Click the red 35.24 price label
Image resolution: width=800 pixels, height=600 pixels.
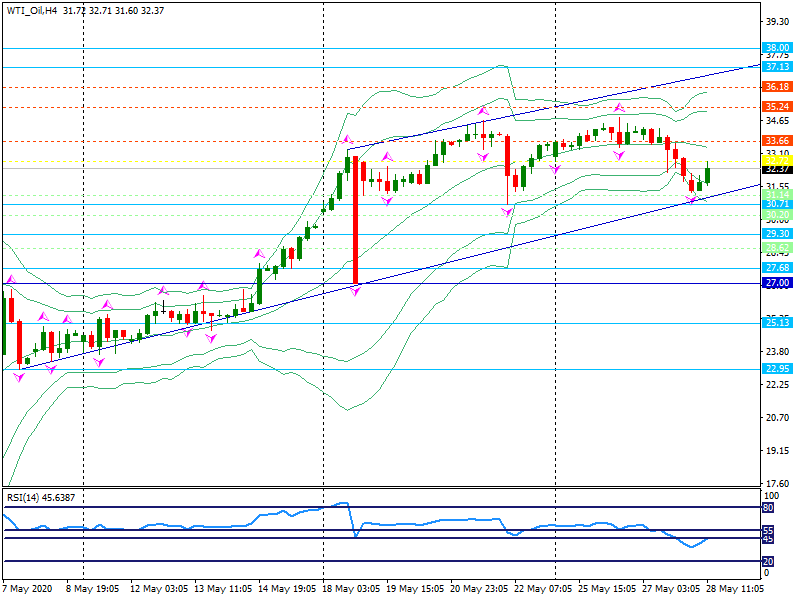[x=777, y=106]
